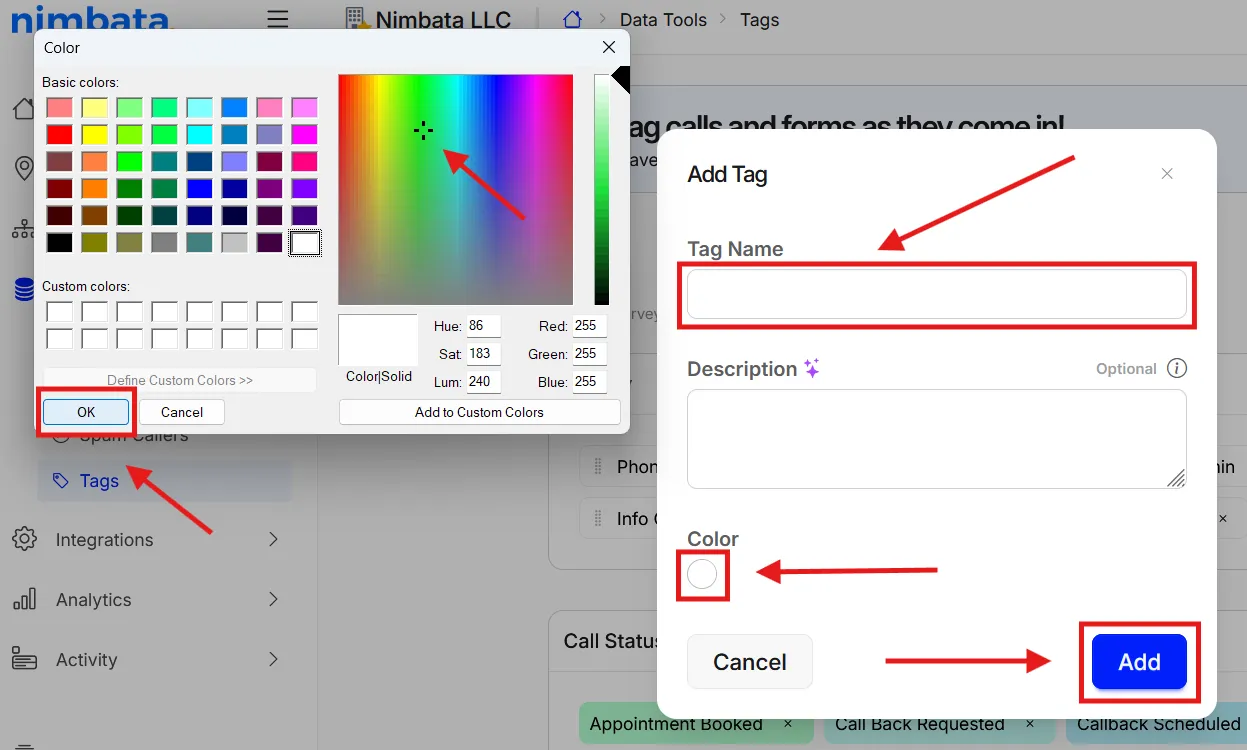Pick the silver light-gray basic color
Screen dimensions: 1247x750
234,242
